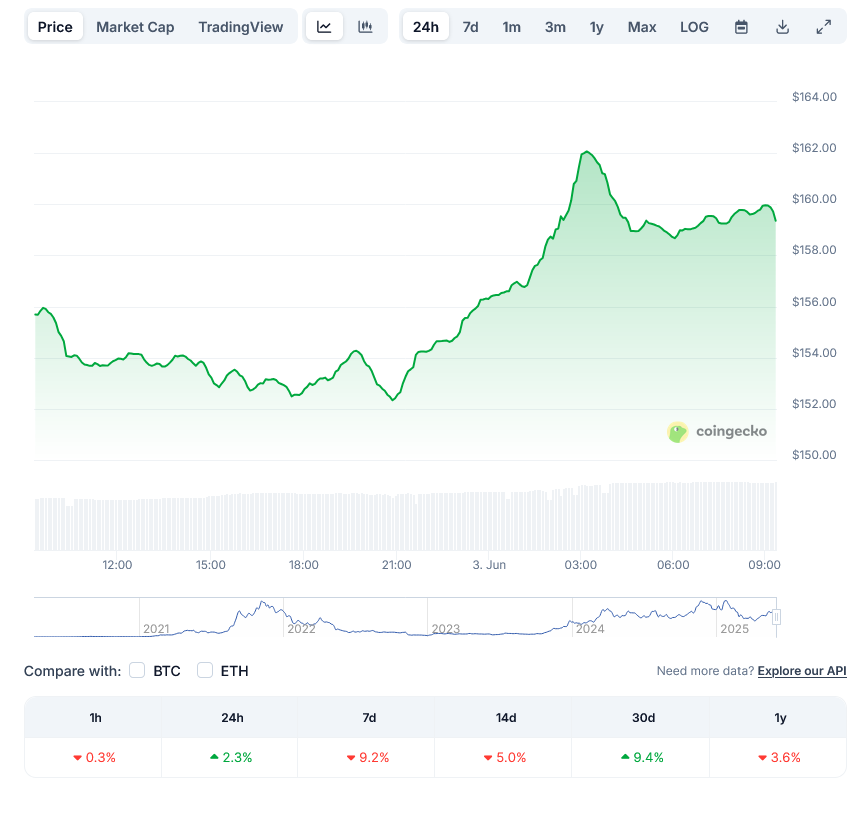
Task: Click the 1y column header in the table
Action: tap(780, 717)
